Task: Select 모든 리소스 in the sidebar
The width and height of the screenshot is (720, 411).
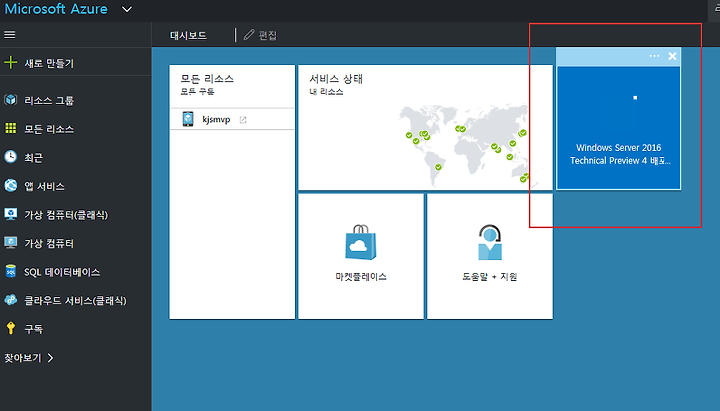Action: pos(49,129)
